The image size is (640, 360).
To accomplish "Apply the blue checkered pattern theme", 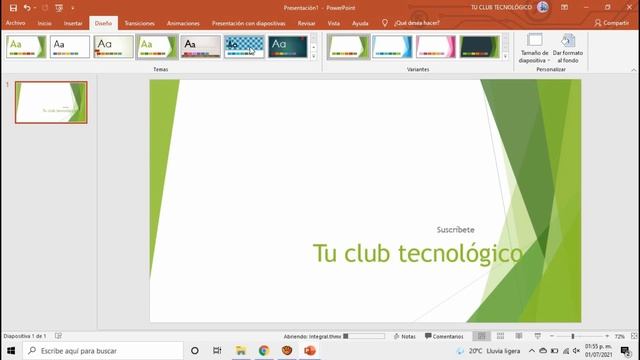I will tap(244, 47).
